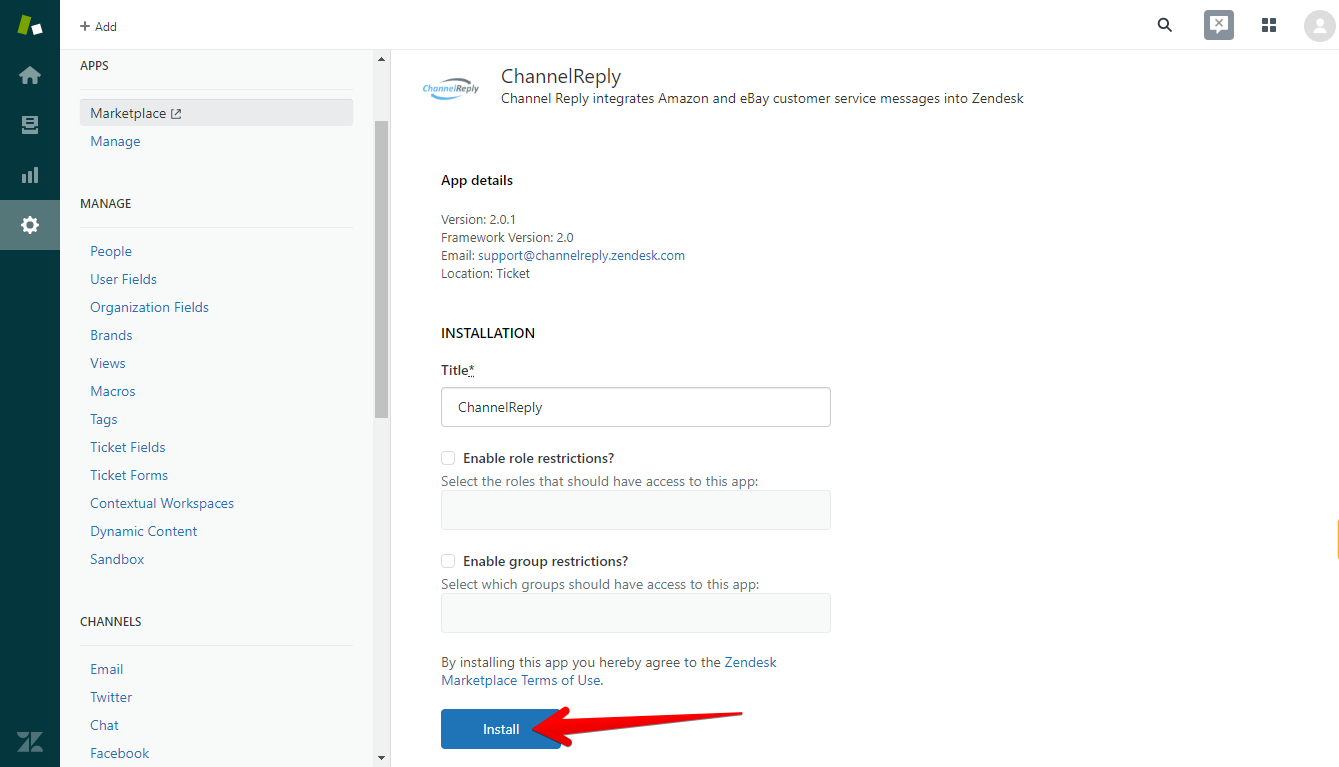
Task: Click the 'Location: Ticket' text
Action: 485,273
